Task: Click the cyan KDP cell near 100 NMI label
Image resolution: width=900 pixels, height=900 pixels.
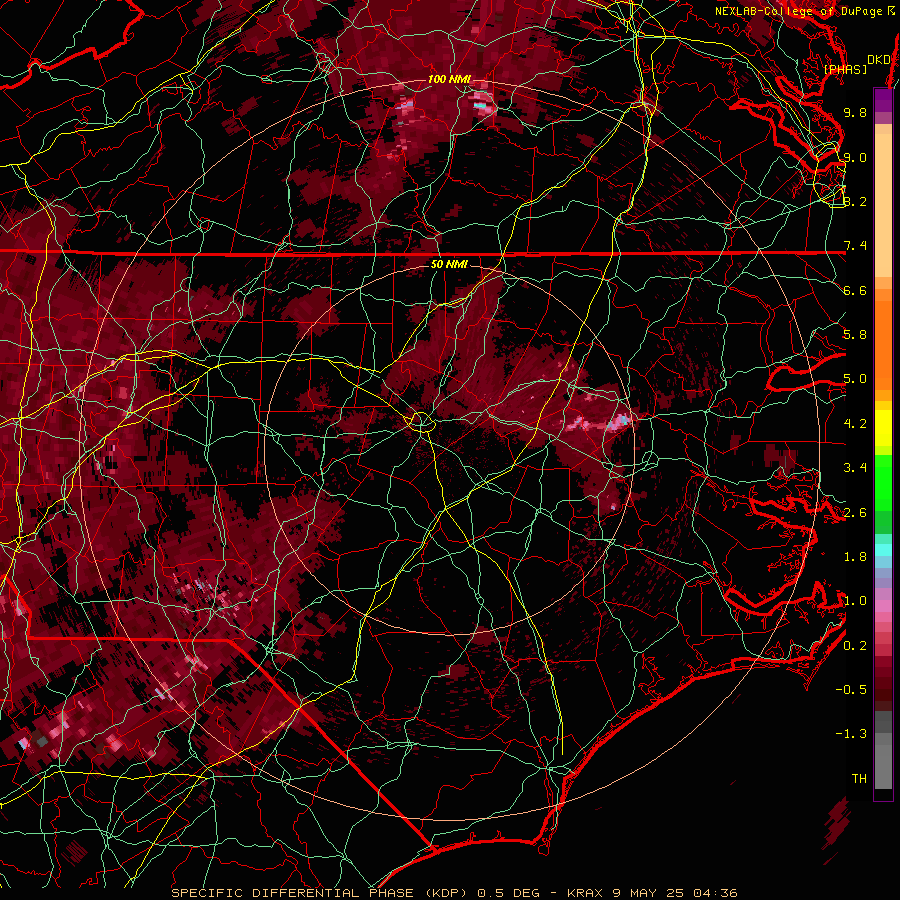Action: click(482, 105)
